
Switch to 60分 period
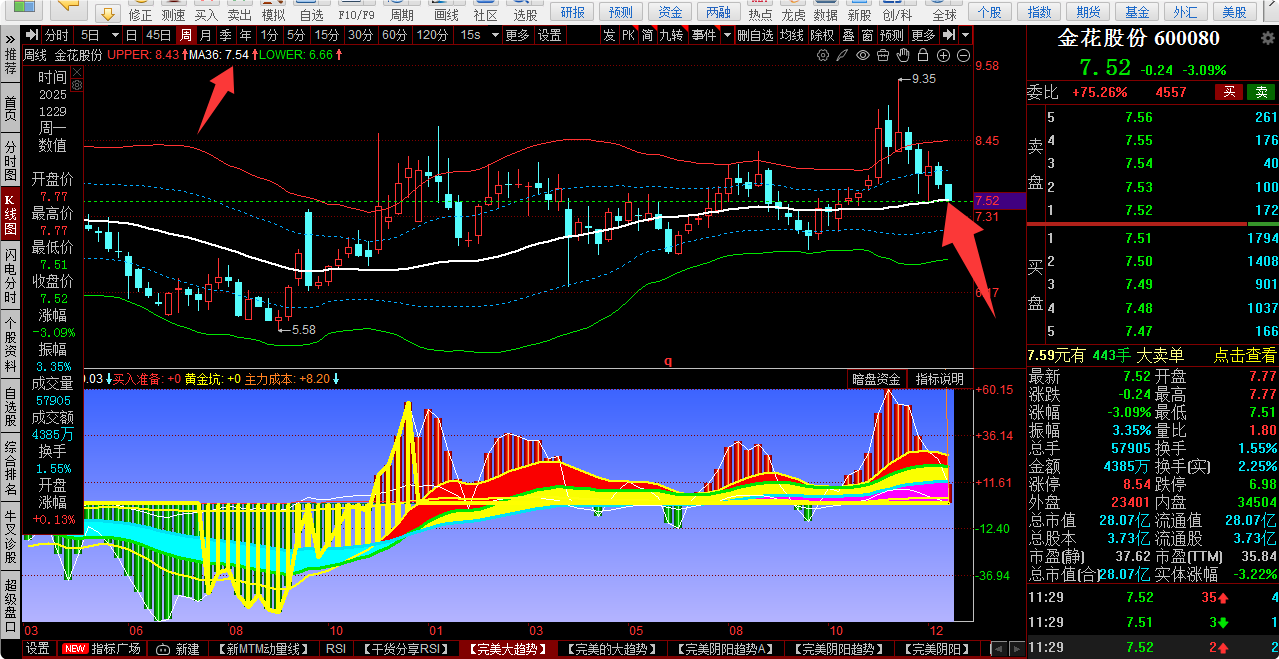click(x=394, y=35)
